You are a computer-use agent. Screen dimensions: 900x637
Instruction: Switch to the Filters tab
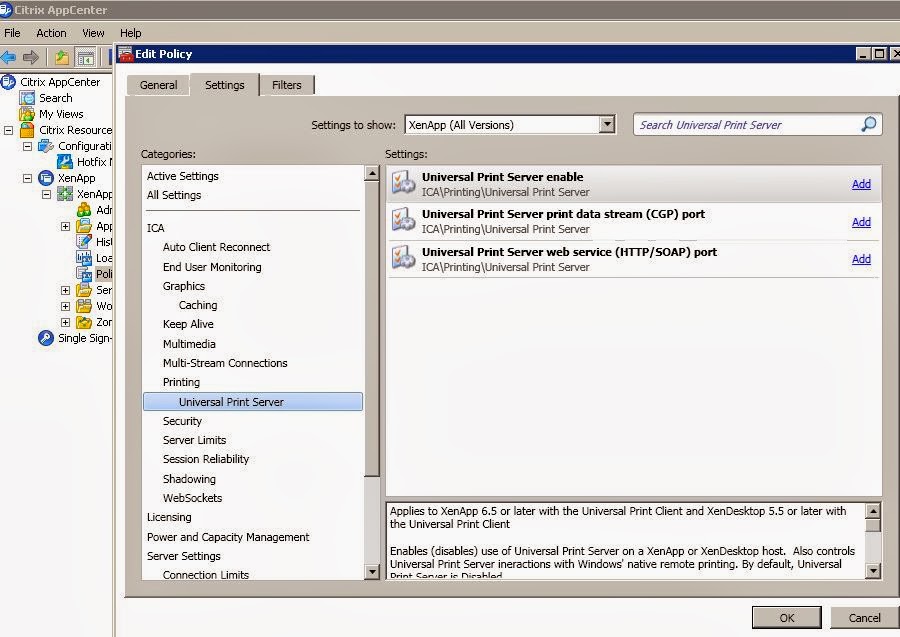click(286, 85)
